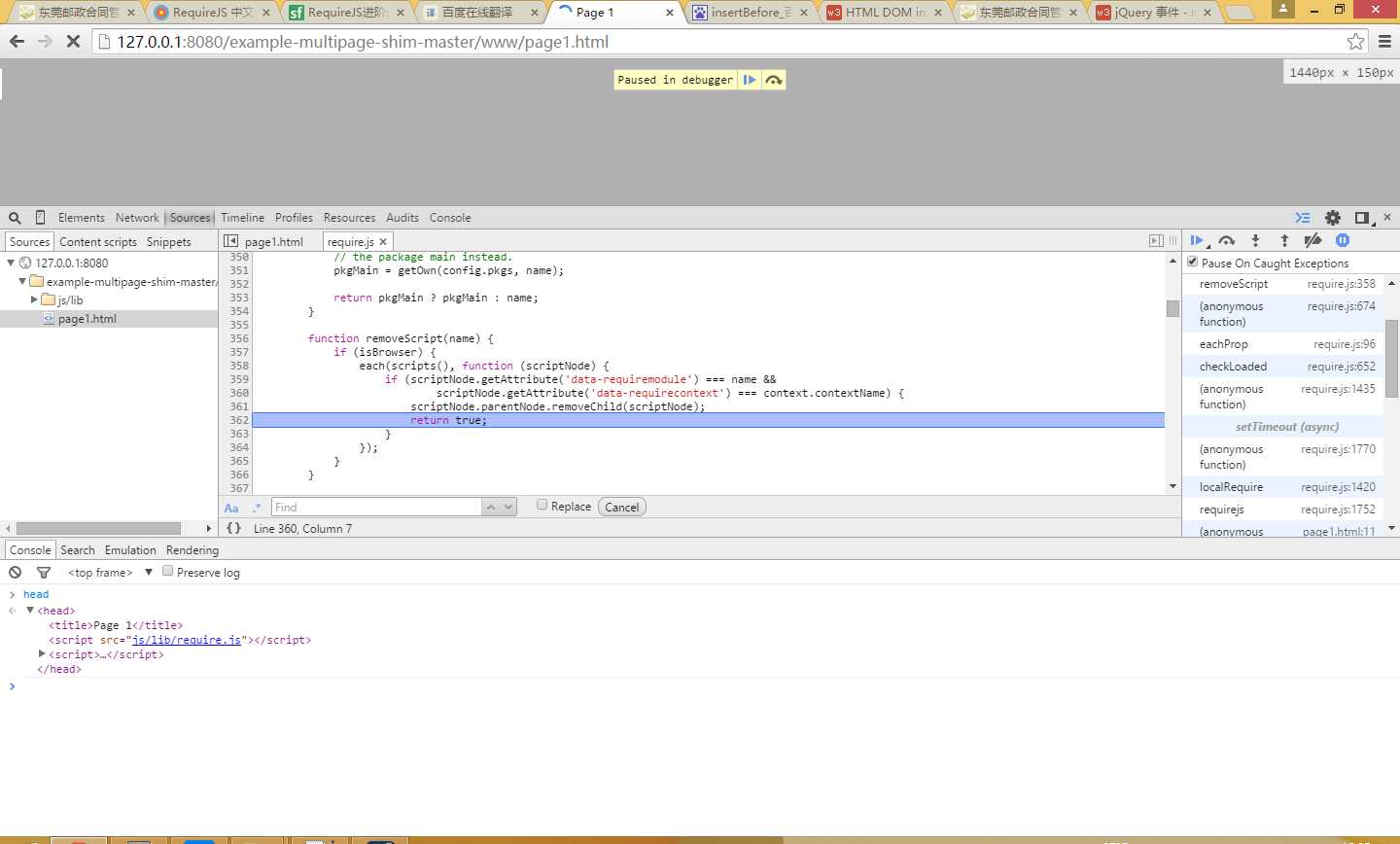Toggle case sensitive search Aa
Image resolution: width=1400 pixels, height=844 pixels.
tap(231, 508)
